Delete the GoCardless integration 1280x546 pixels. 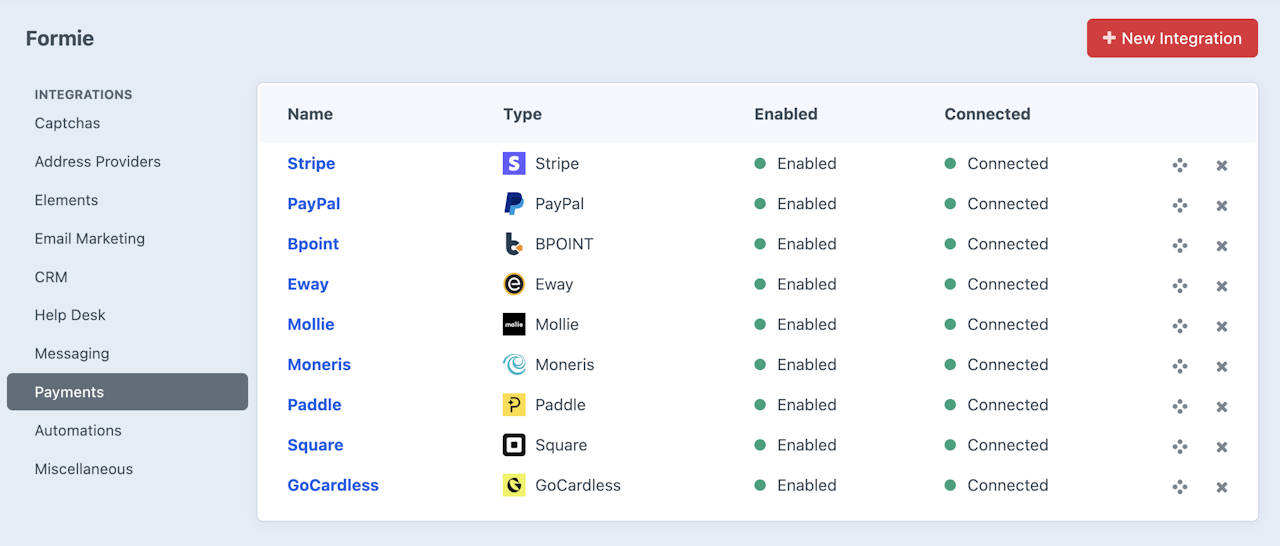(1222, 487)
